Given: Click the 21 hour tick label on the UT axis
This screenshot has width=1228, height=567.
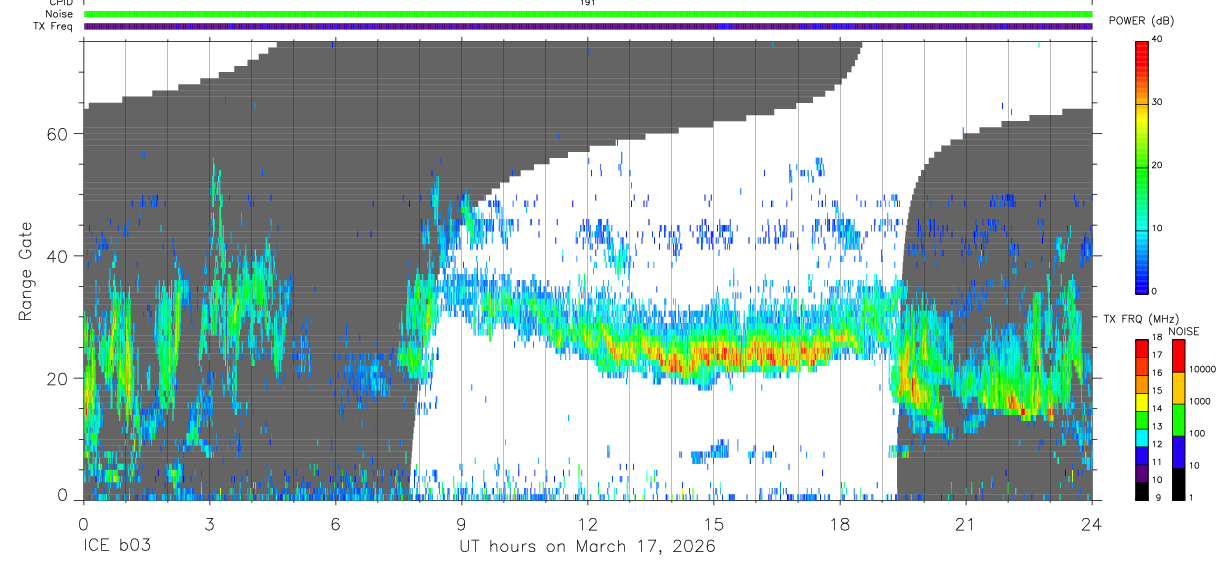Looking at the screenshot, I should tap(965, 524).
